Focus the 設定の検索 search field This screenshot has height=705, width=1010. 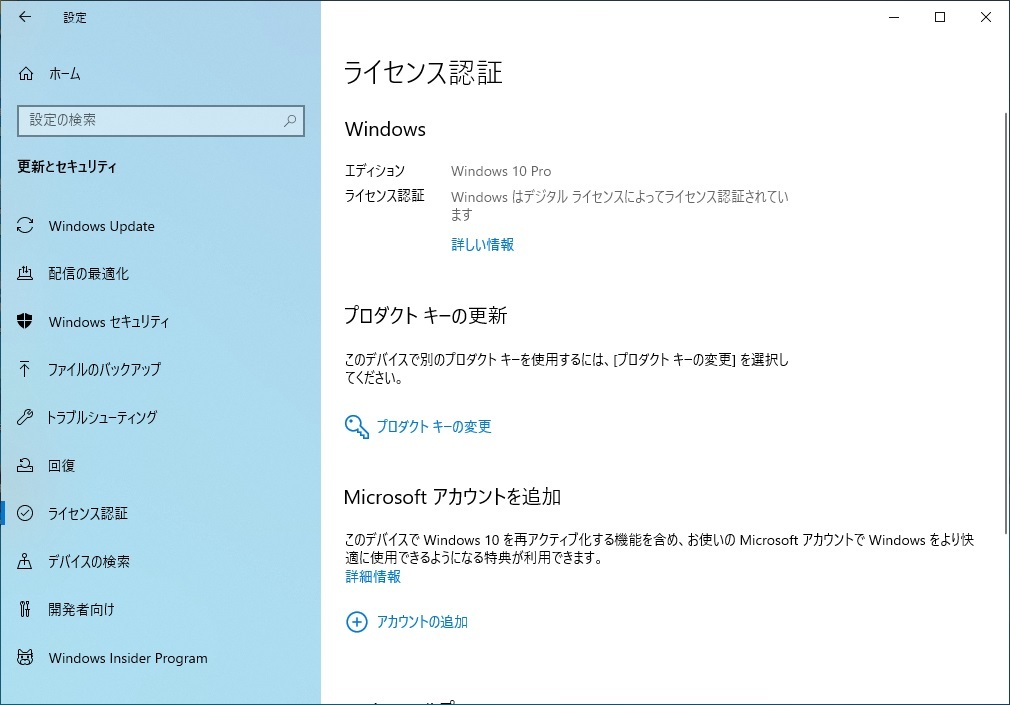161,121
